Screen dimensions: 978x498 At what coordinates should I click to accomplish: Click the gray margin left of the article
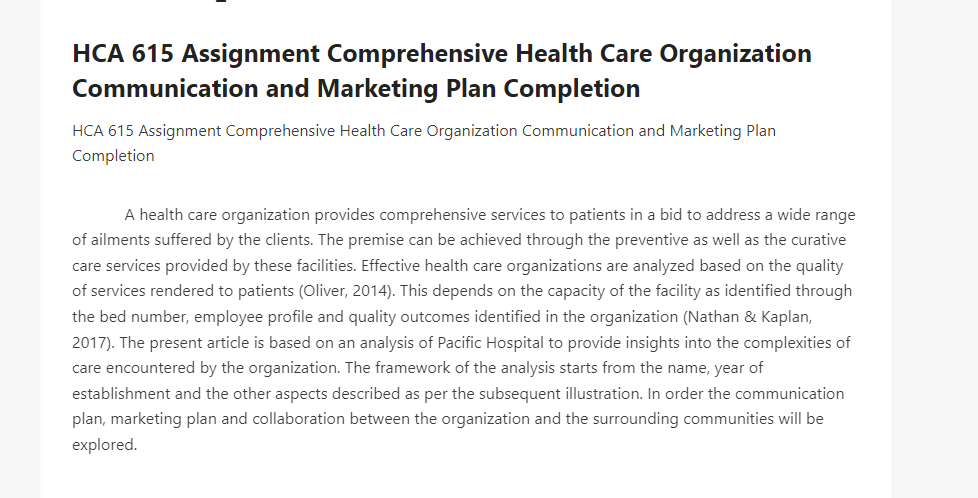coord(20,250)
